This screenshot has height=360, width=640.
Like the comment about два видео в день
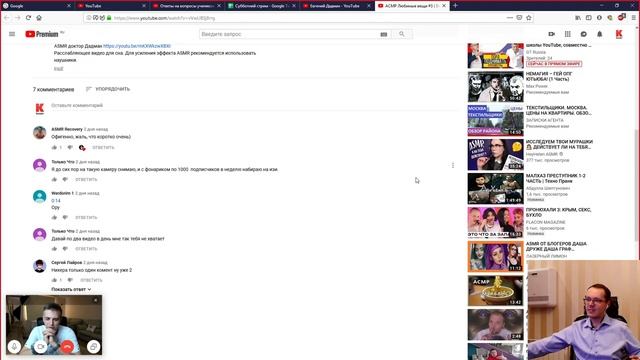pos(54,249)
